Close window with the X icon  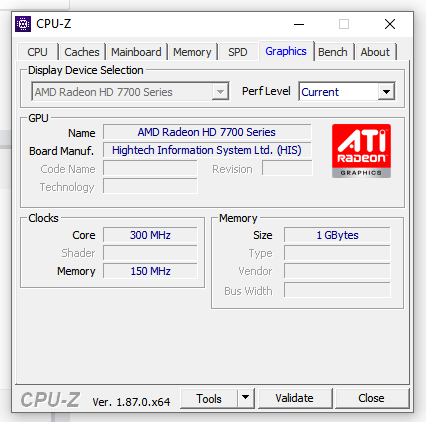(x=390, y=24)
